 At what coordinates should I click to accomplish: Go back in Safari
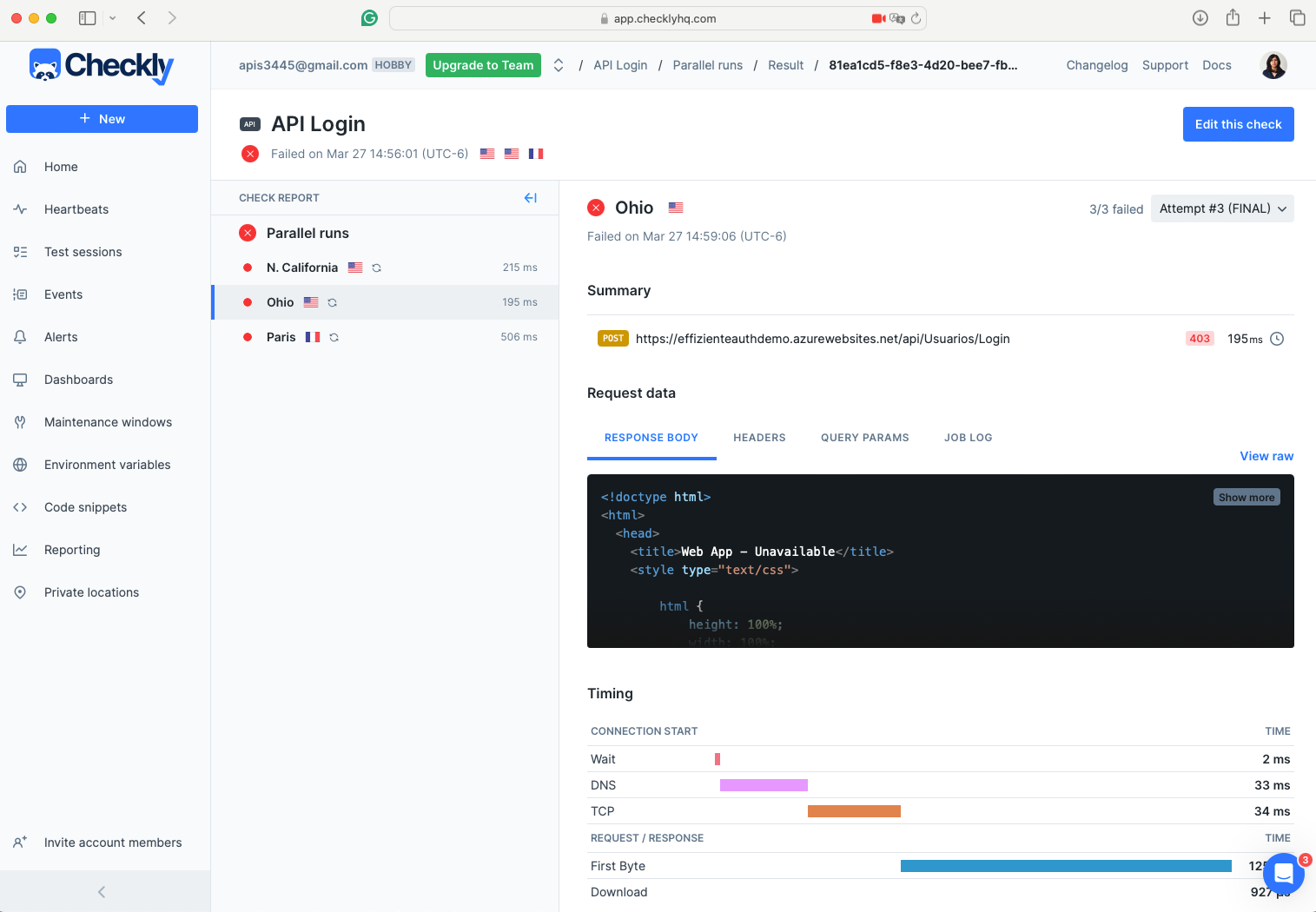click(x=142, y=18)
